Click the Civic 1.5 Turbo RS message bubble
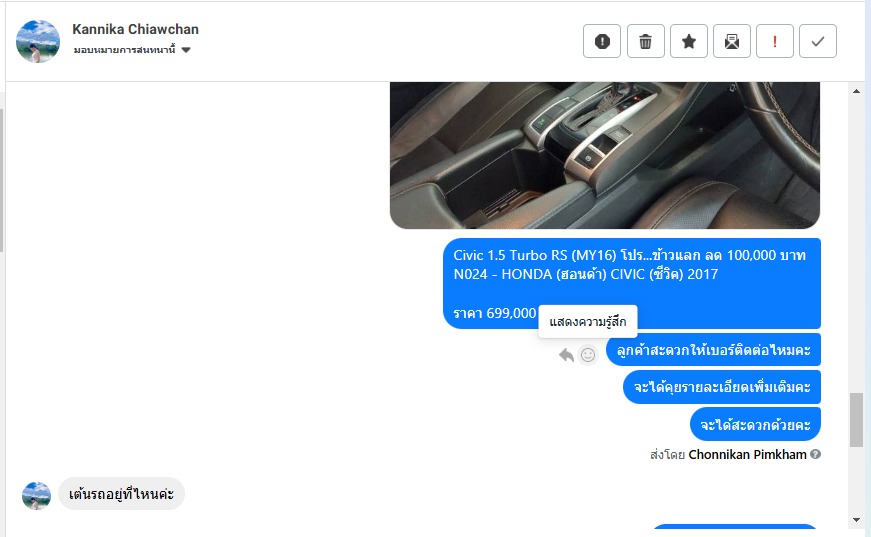 pyautogui.click(x=632, y=283)
